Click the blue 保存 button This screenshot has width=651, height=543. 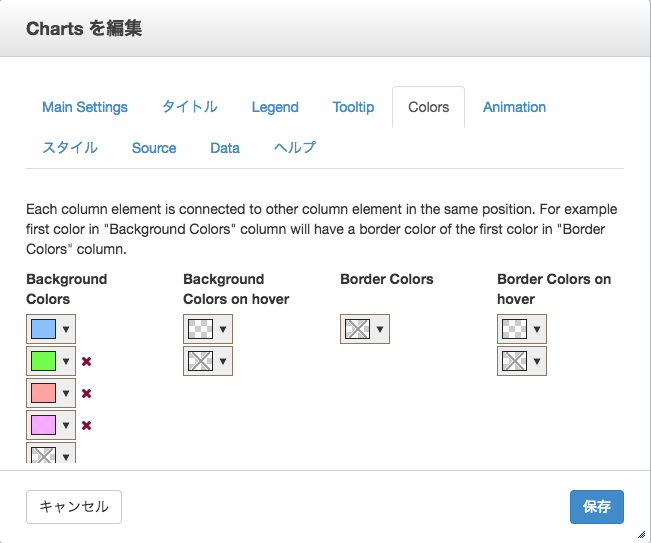coord(597,507)
